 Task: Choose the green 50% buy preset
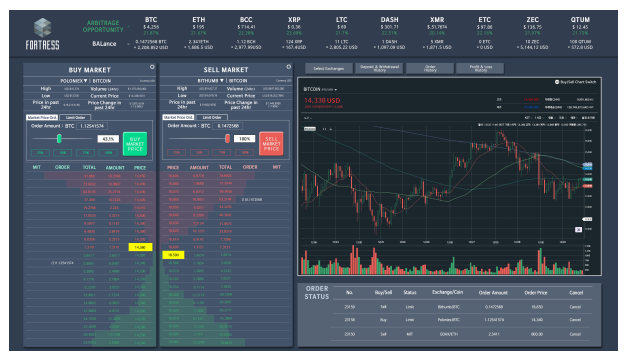(63, 153)
